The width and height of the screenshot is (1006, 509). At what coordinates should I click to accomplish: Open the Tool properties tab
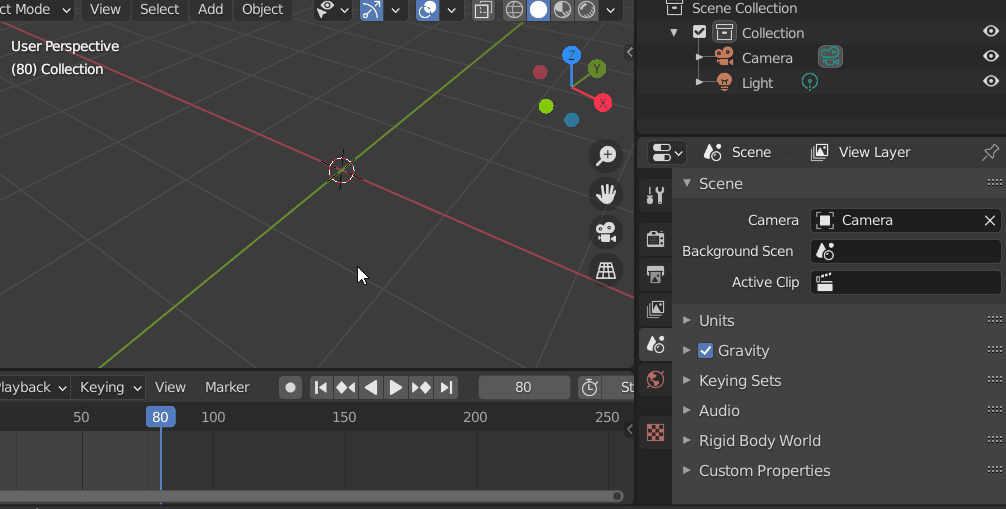point(655,195)
